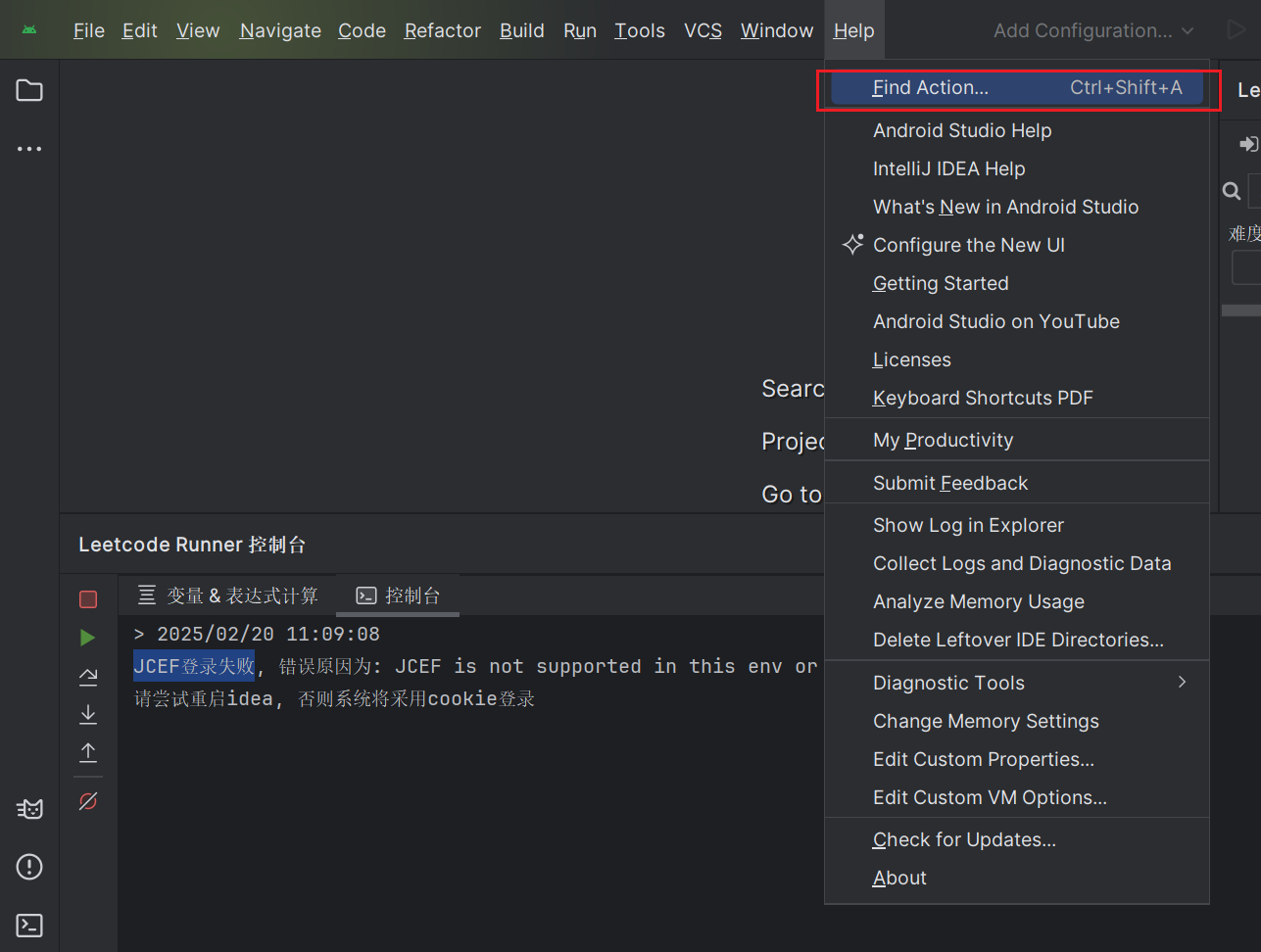Select Configure the New UI
Viewport: 1261px width, 952px height.
point(1017,245)
